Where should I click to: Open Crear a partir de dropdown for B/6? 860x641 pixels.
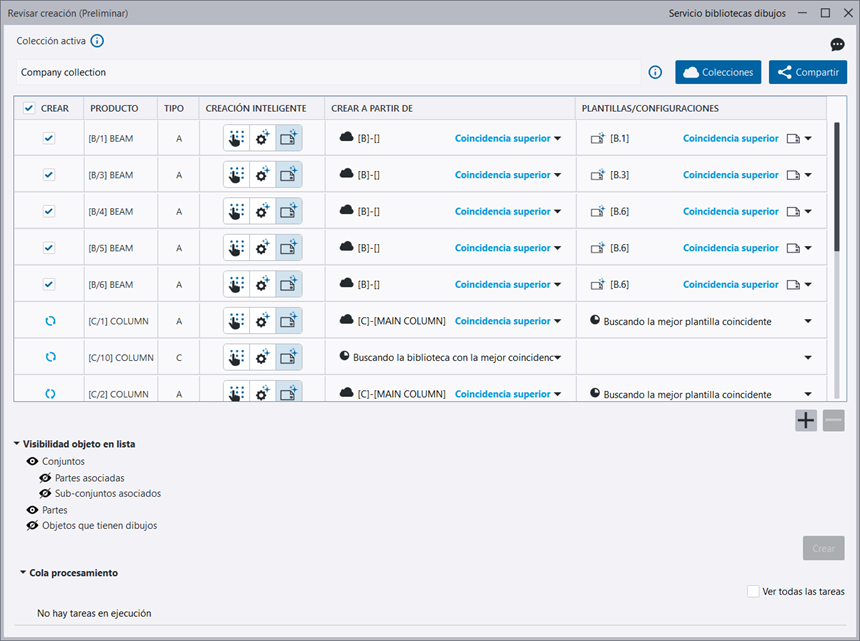pyautogui.click(x=557, y=285)
